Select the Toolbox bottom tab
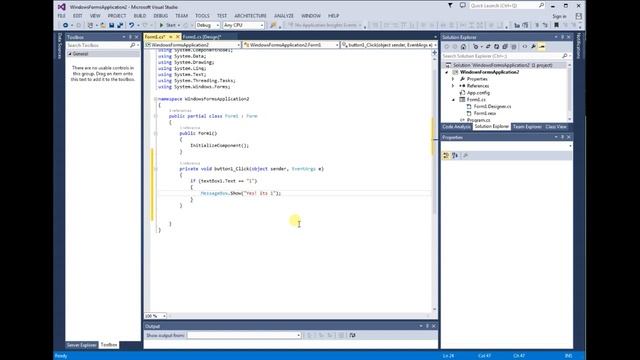The width and height of the screenshot is (640, 360). click(109, 345)
